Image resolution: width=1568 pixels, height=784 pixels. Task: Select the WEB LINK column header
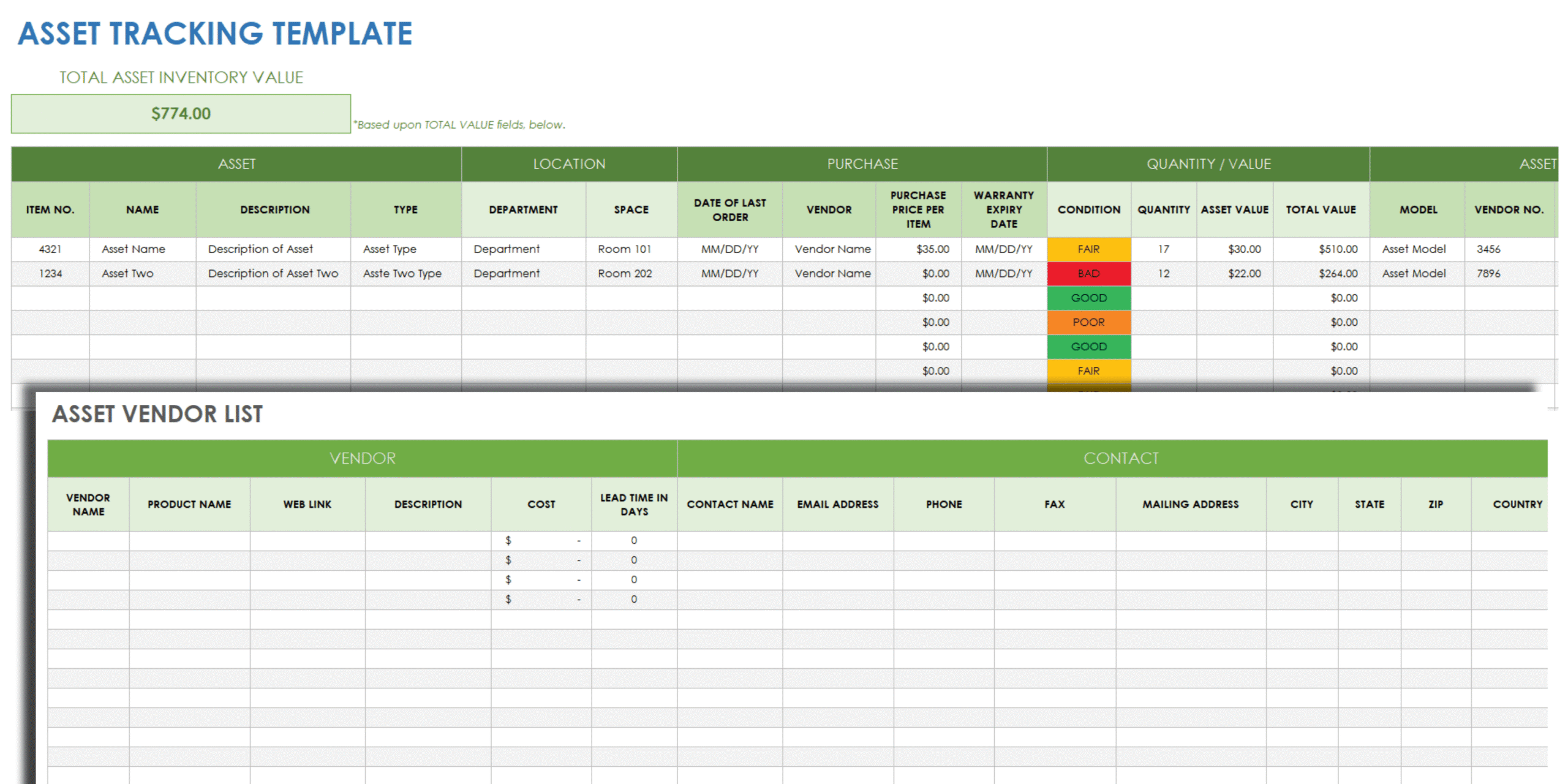pos(307,503)
